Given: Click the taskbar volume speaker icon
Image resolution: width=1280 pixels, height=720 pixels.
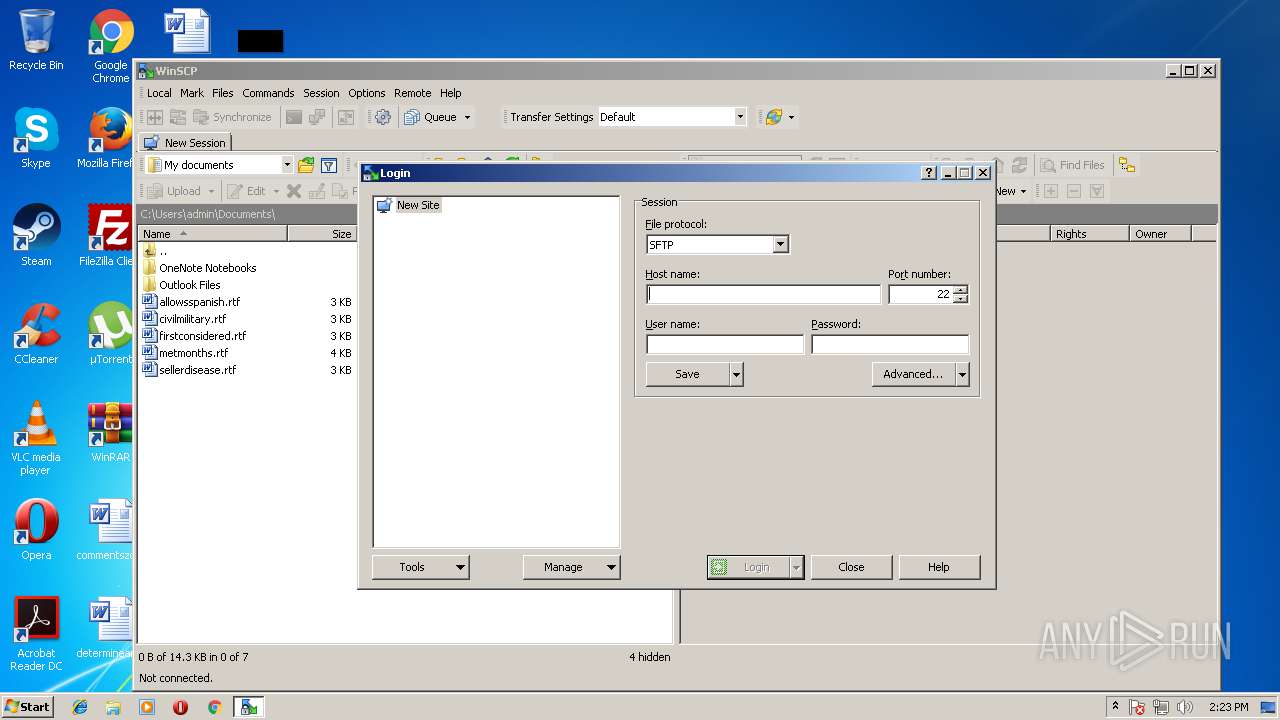Looking at the screenshot, I should pyautogui.click(x=1185, y=707).
